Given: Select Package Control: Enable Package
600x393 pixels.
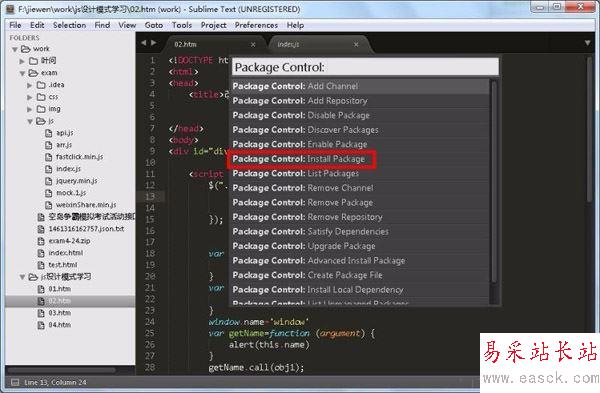Looking at the screenshot, I should [x=360, y=144].
